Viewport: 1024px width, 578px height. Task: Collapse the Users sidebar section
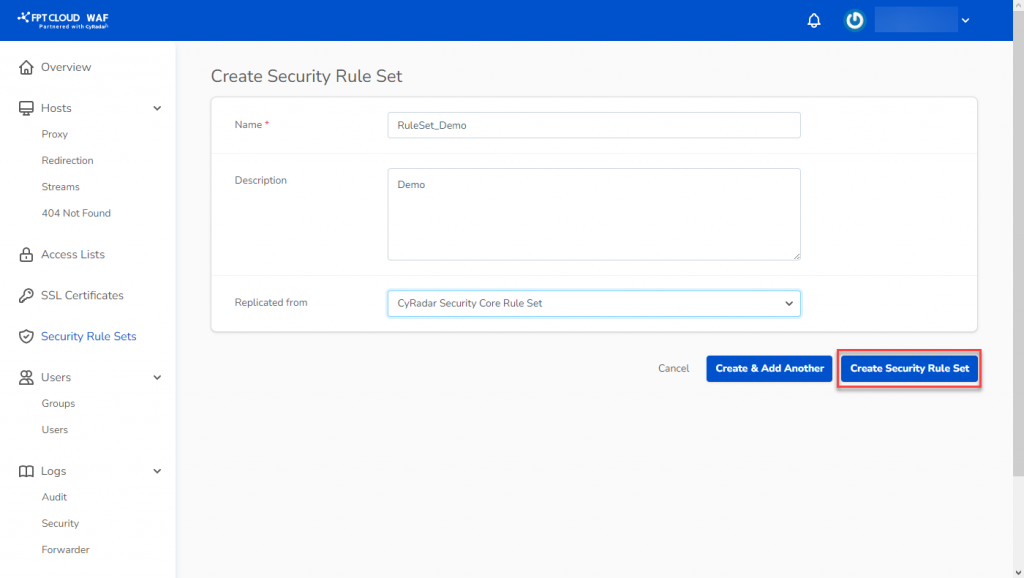(157, 377)
